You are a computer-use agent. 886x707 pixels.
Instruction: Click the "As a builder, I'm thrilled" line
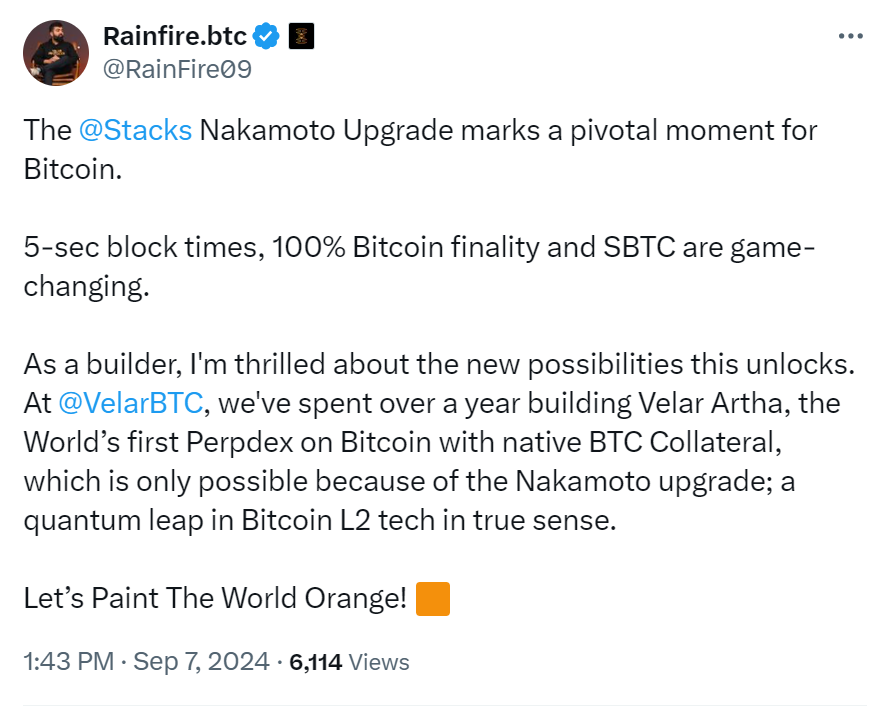[x=200, y=365]
